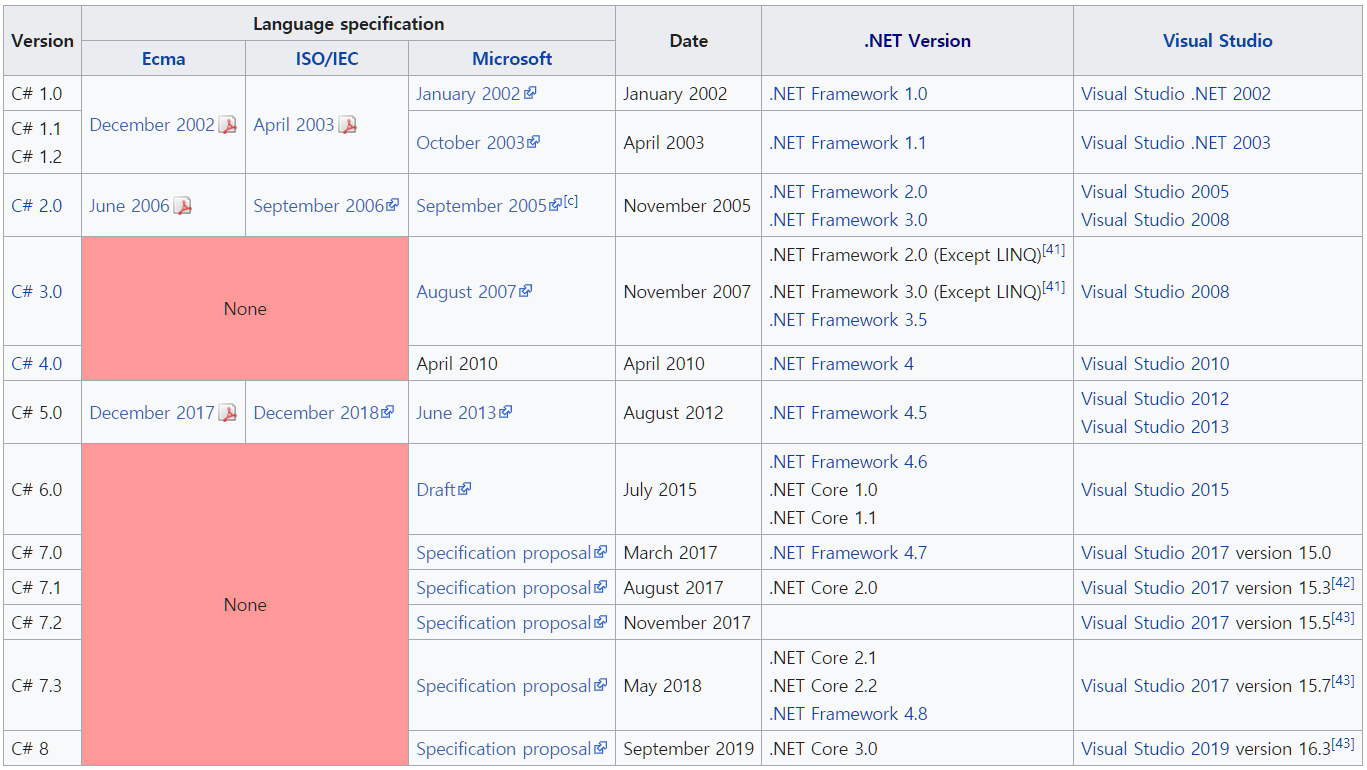This screenshot has width=1367, height=770.
Task: Click external-link icon beside January 2002 Microsoft spec
Action: click(x=530, y=93)
